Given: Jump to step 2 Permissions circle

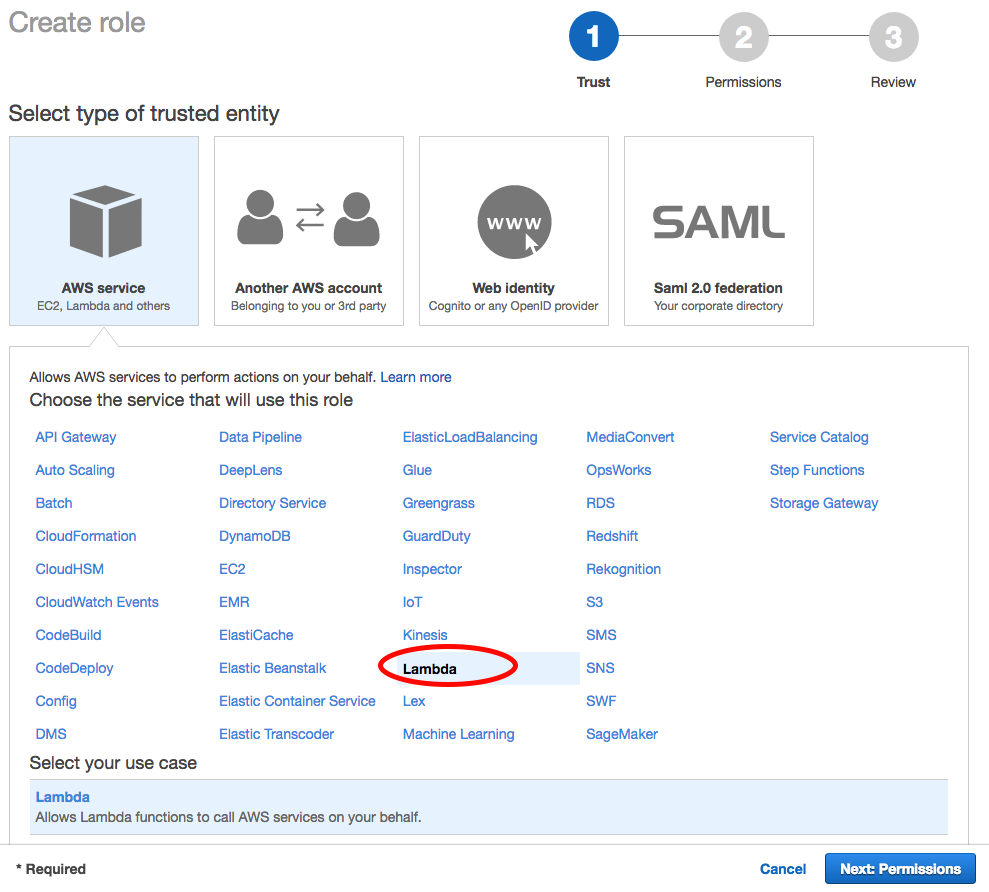Looking at the screenshot, I should pyautogui.click(x=744, y=37).
